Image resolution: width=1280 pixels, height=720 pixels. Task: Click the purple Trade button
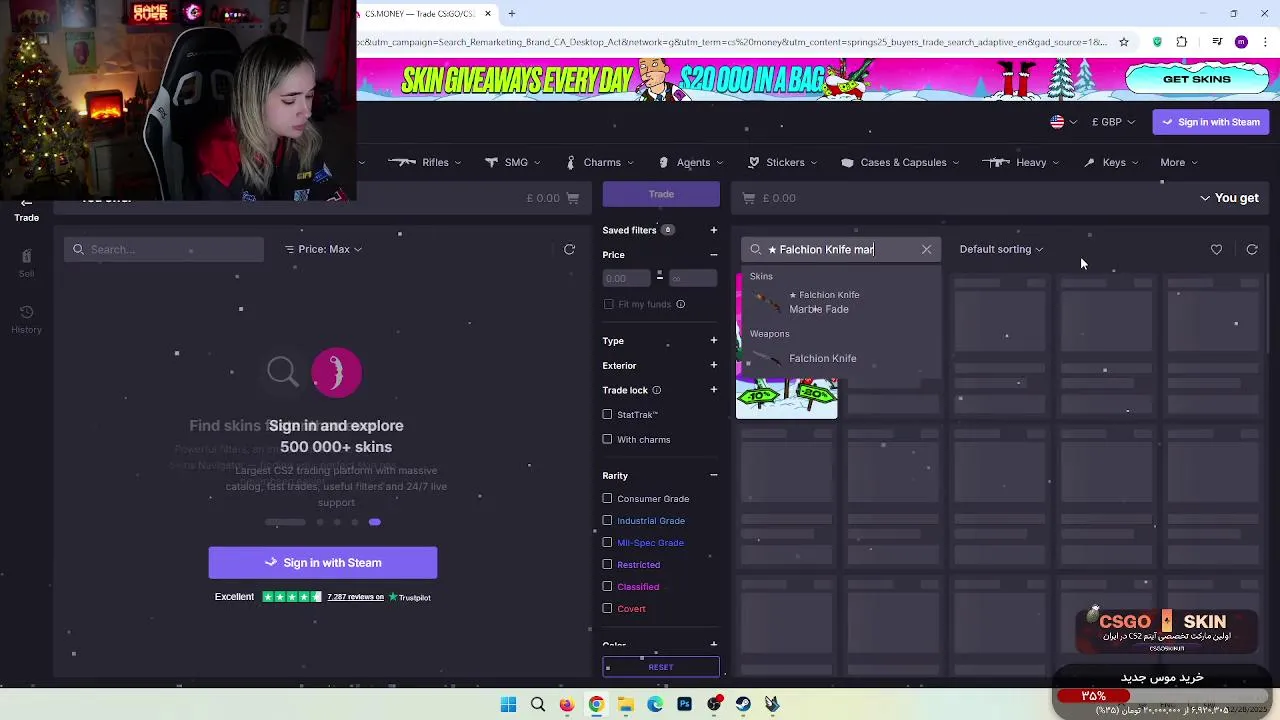tap(661, 194)
